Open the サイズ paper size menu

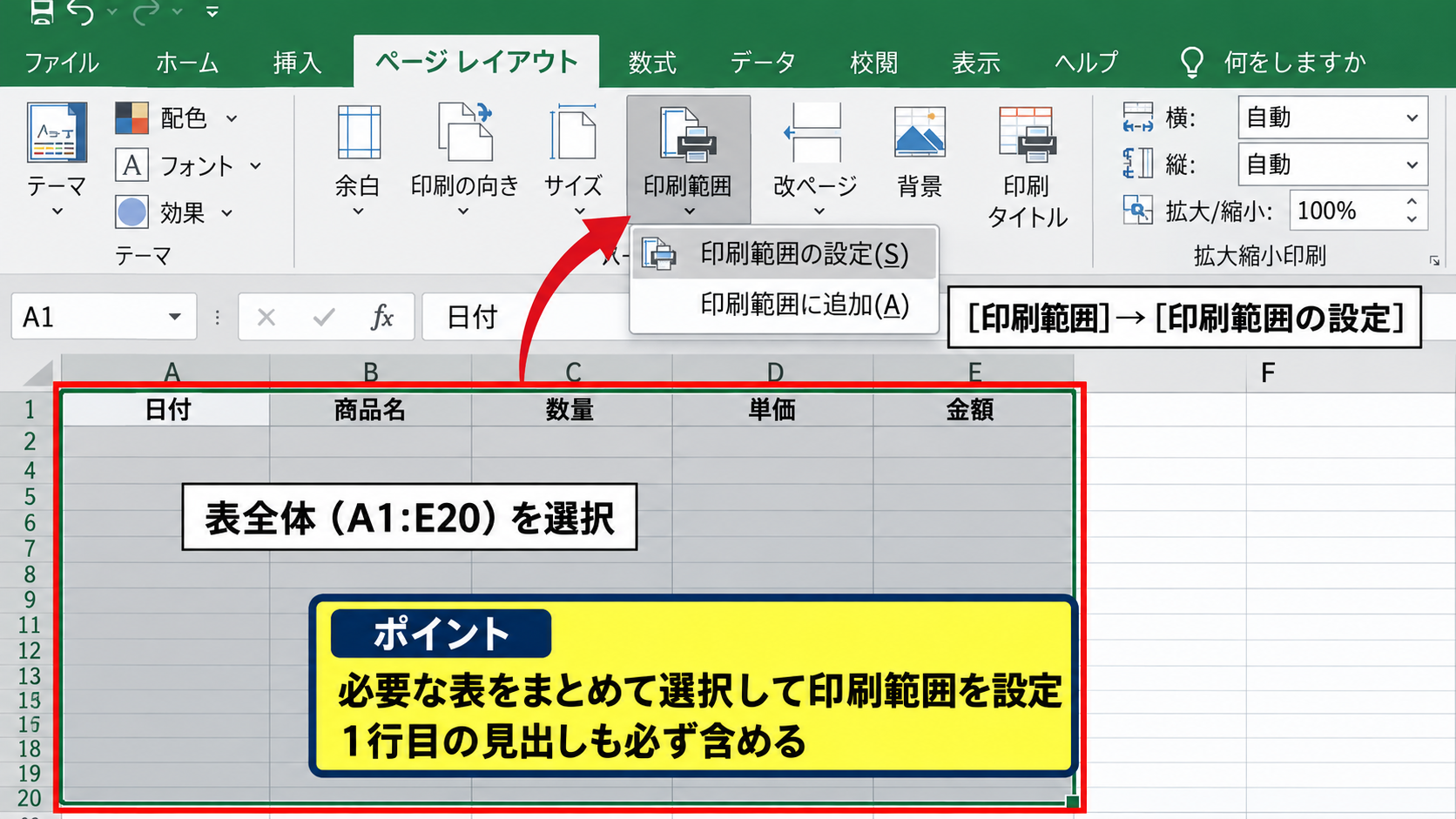573,159
